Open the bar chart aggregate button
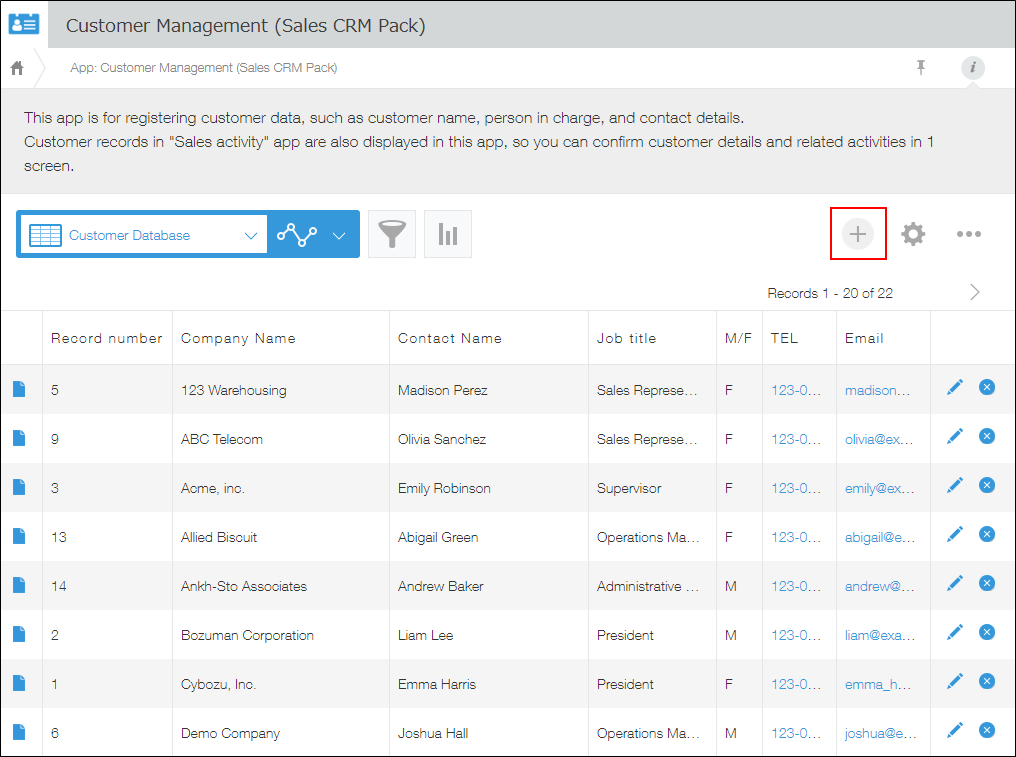The width and height of the screenshot is (1016, 757). point(448,234)
